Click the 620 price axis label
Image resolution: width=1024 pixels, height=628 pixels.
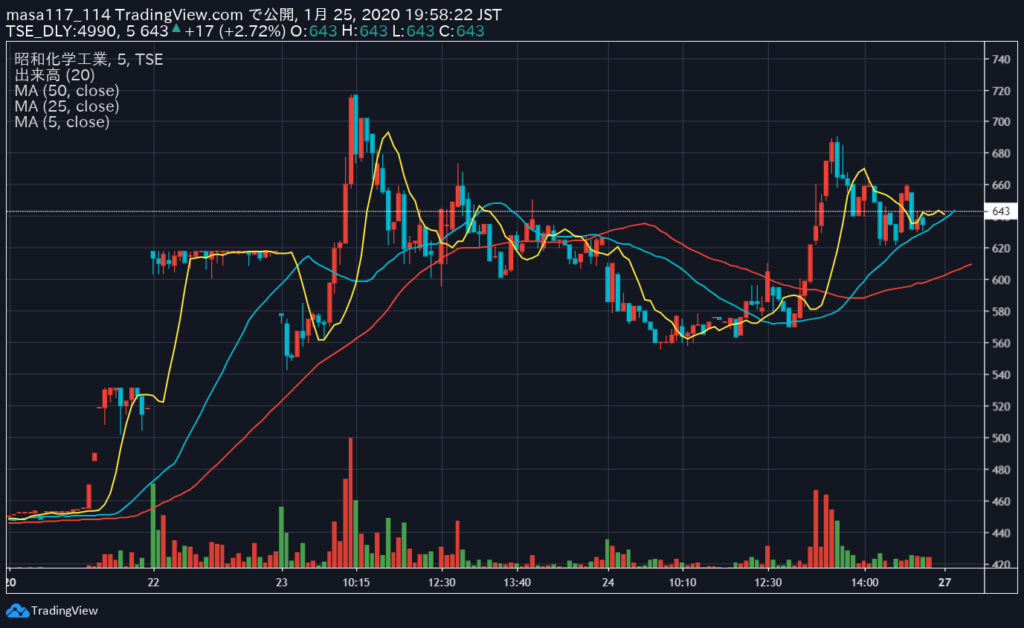[x=1000, y=248]
